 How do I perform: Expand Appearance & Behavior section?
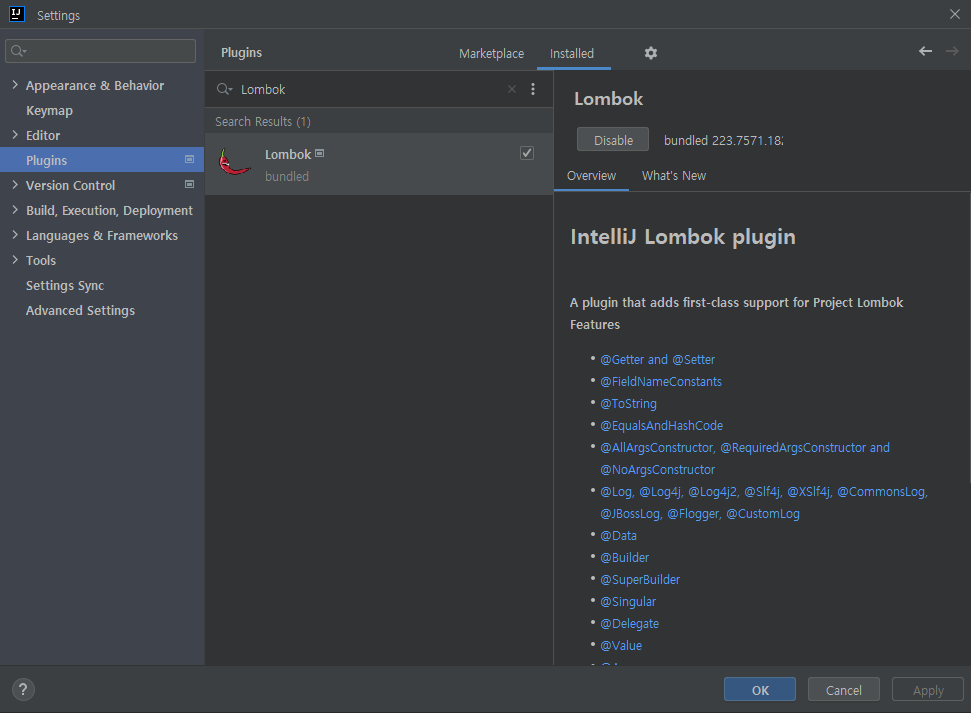point(15,85)
